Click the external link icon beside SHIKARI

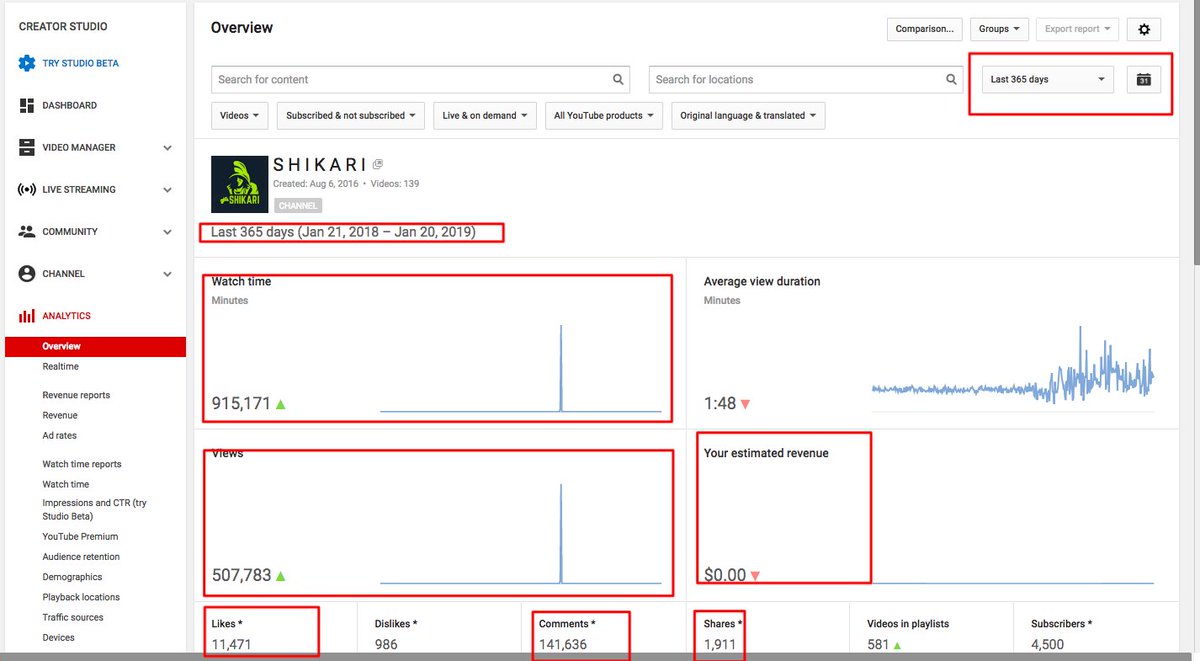(x=378, y=164)
